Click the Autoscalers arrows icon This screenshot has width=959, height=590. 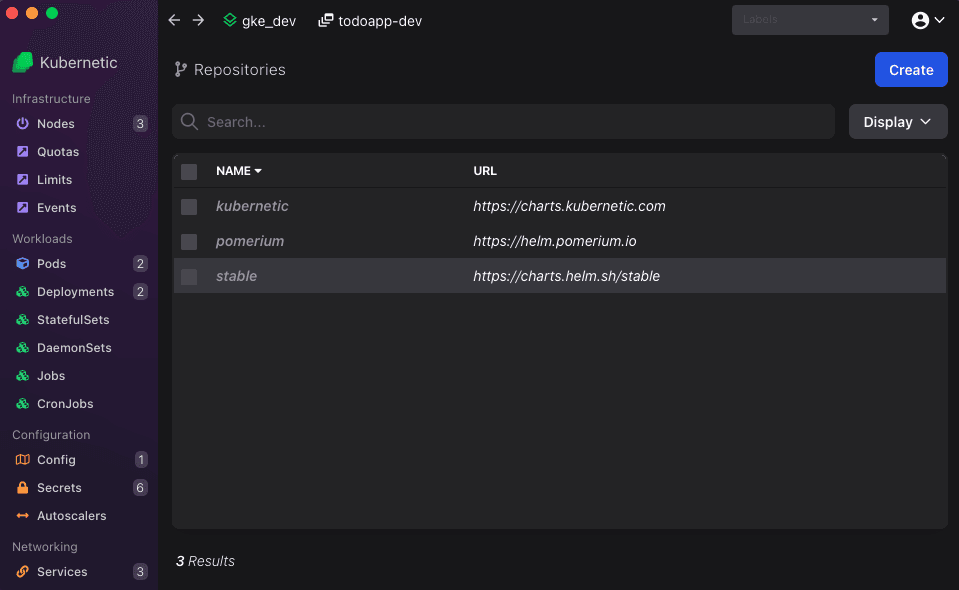tap(23, 516)
